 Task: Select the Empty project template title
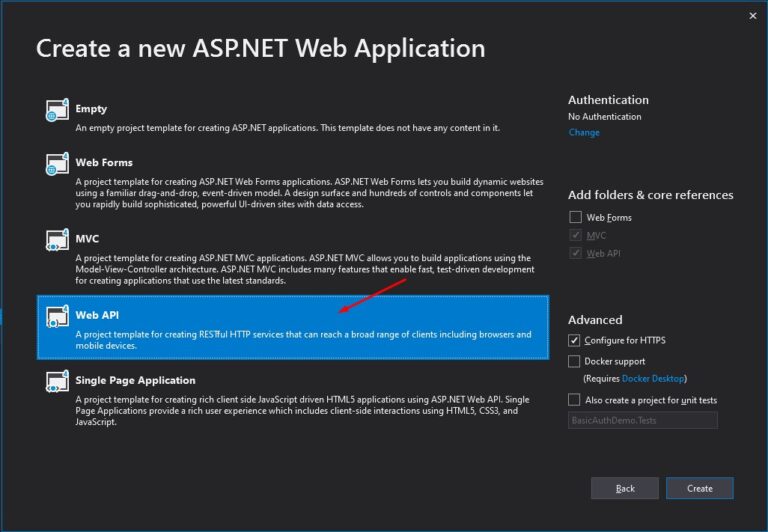click(91, 109)
